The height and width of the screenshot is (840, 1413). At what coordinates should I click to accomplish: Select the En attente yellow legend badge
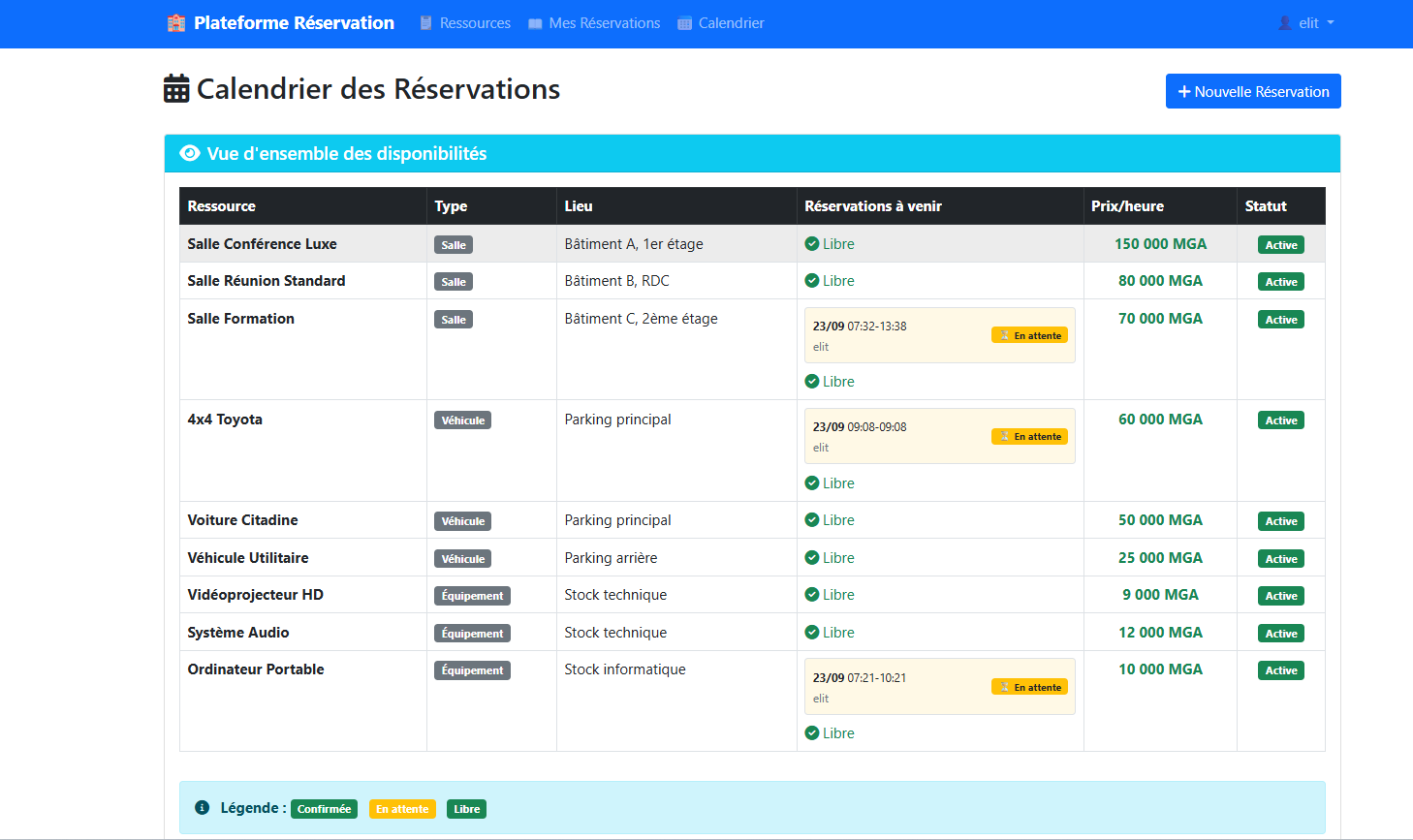point(402,809)
